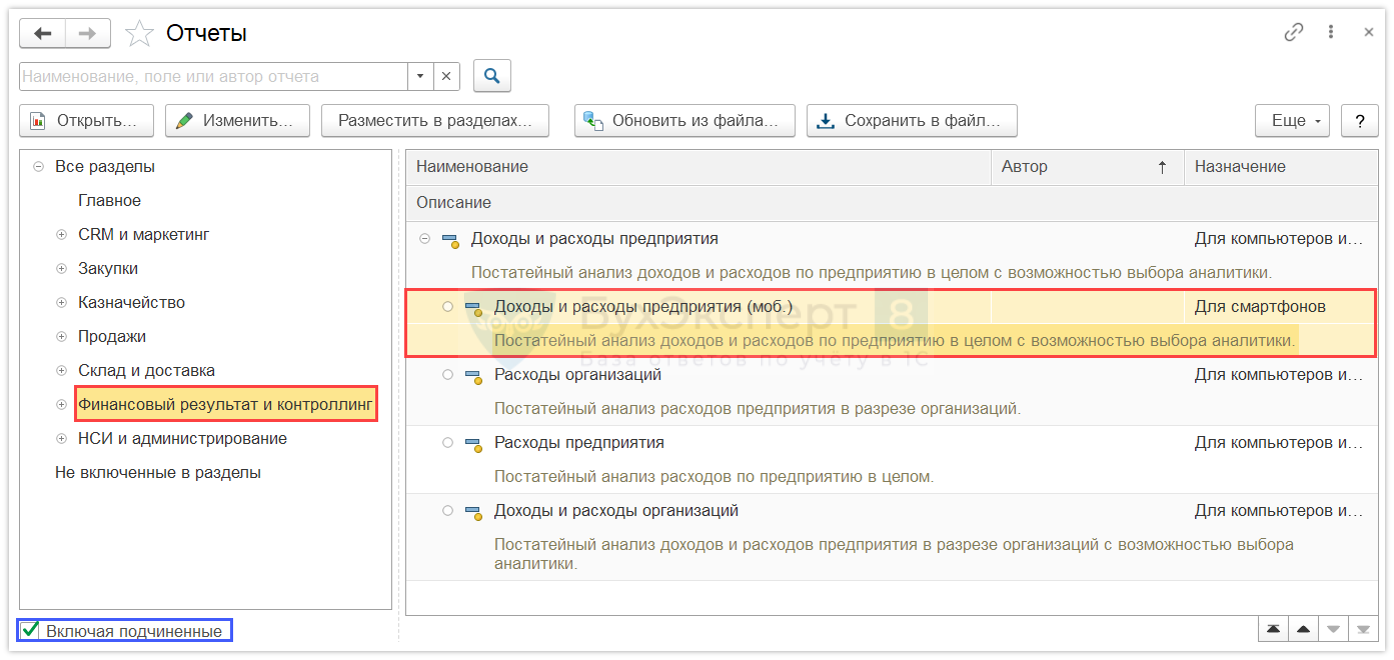The image size is (1394, 660).
Task: Select Финансовый результат и контроллинг section
Action: point(225,405)
